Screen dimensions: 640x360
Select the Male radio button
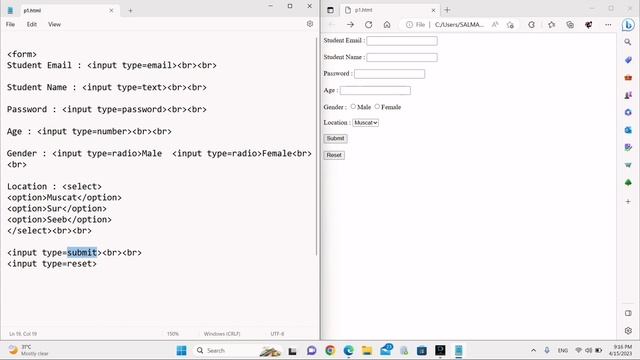[x=353, y=107]
